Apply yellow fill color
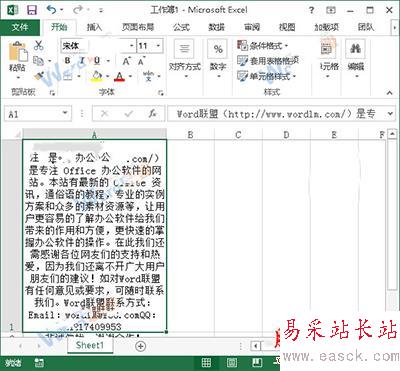The width and height of the screenshot is (400, 371). pyautogui.click(x=97, y=76)
